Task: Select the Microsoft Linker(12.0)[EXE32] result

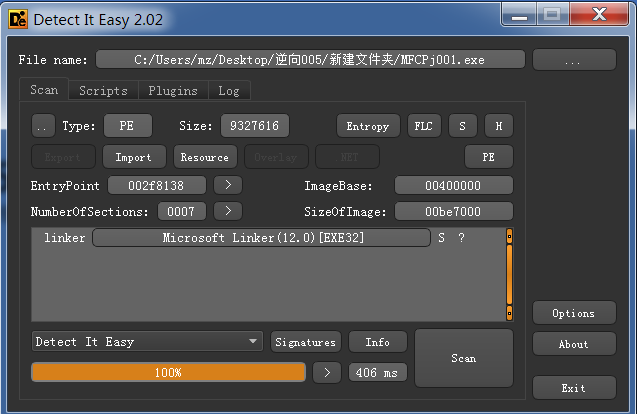Action: point(261,238)
